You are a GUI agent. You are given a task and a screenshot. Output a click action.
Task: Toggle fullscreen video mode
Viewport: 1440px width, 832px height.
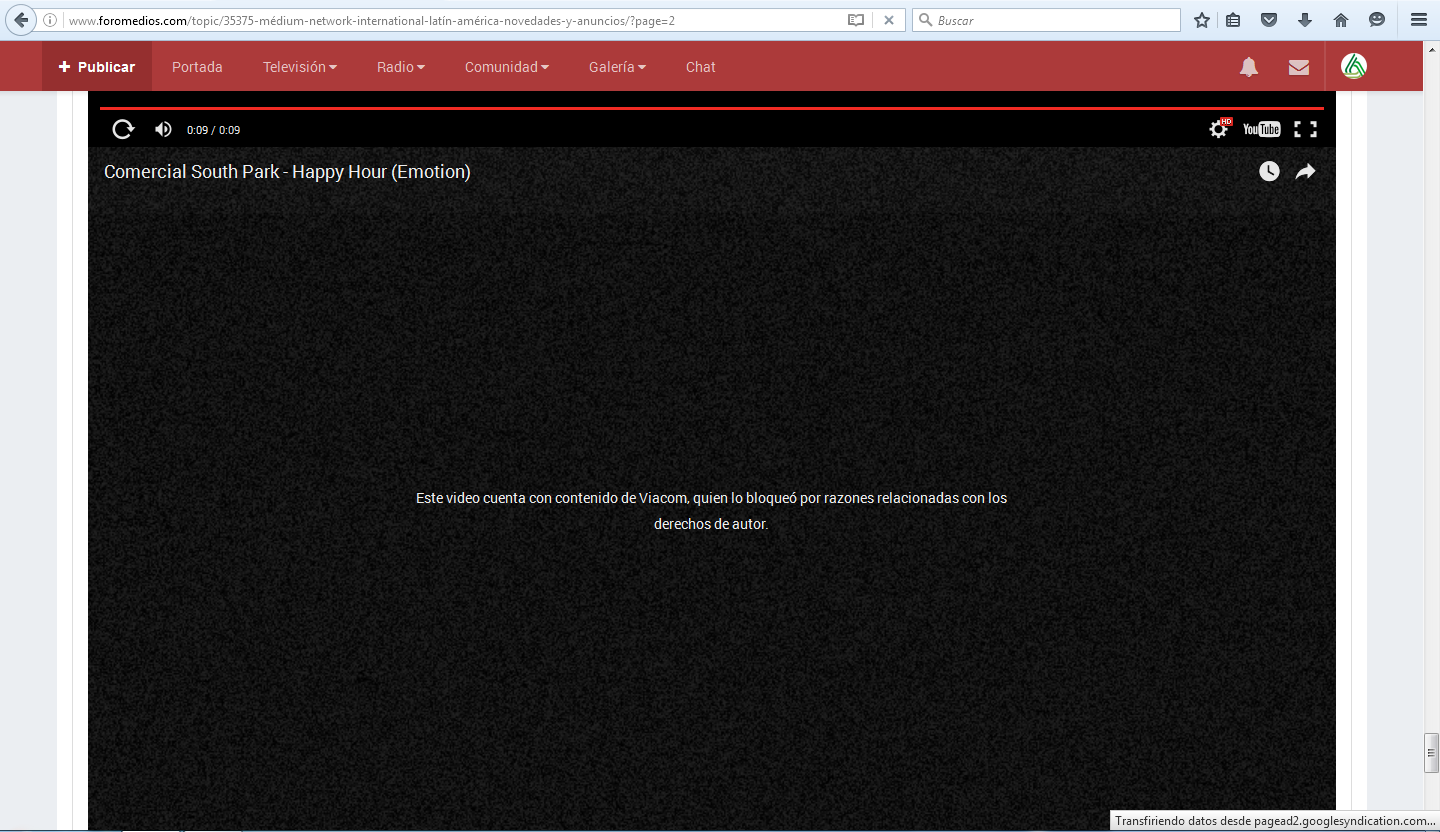1305,129
